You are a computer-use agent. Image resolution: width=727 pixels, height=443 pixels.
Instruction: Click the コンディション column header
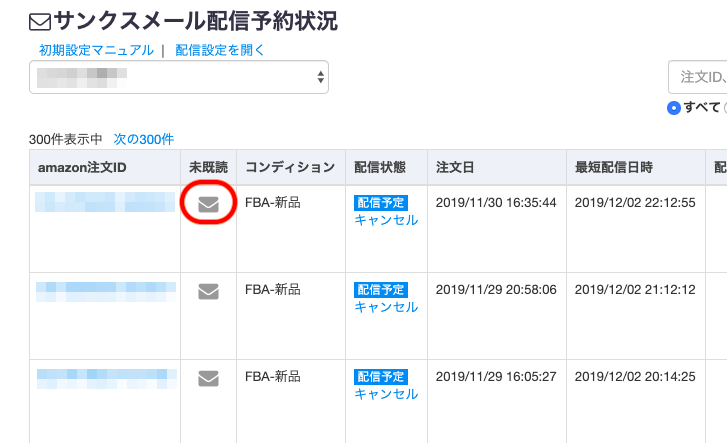290,167
